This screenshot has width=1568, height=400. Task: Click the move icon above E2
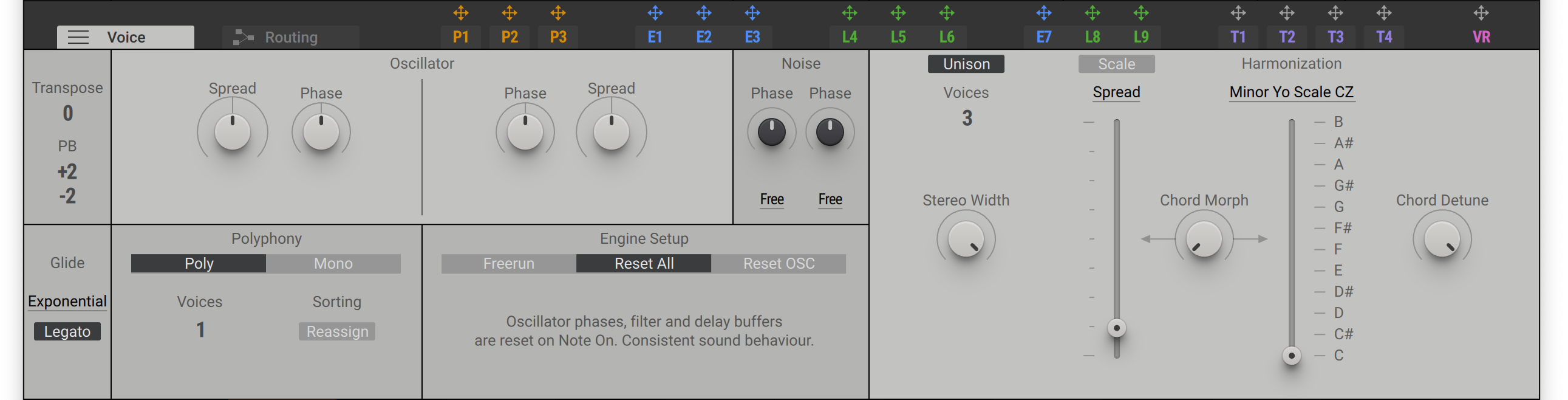coord(704,13)
